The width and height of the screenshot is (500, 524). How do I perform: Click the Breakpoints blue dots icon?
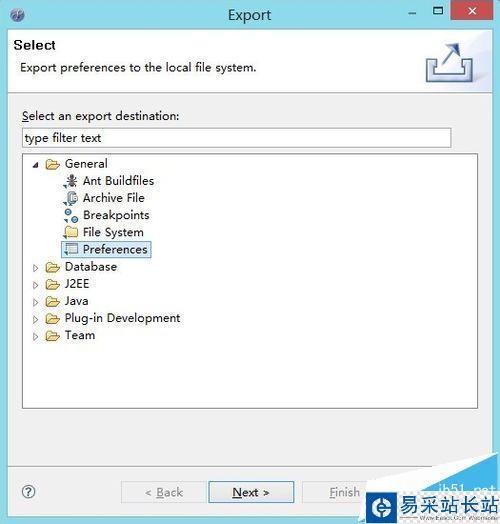pos(71,216)
